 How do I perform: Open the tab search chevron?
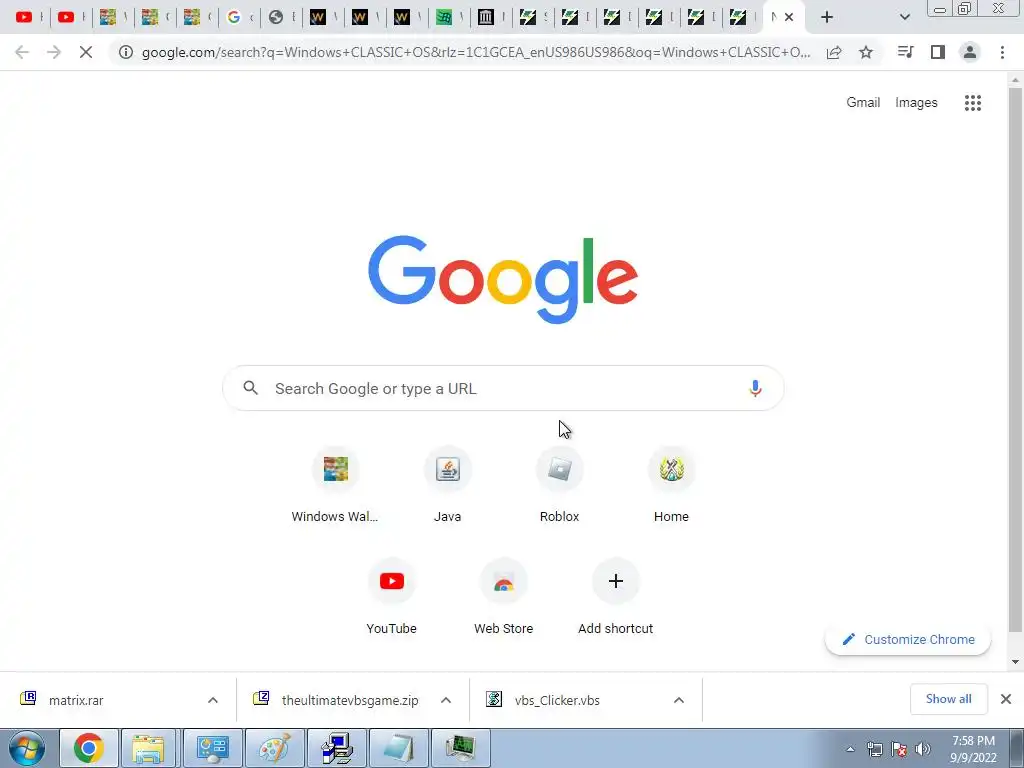pos(904,17)
